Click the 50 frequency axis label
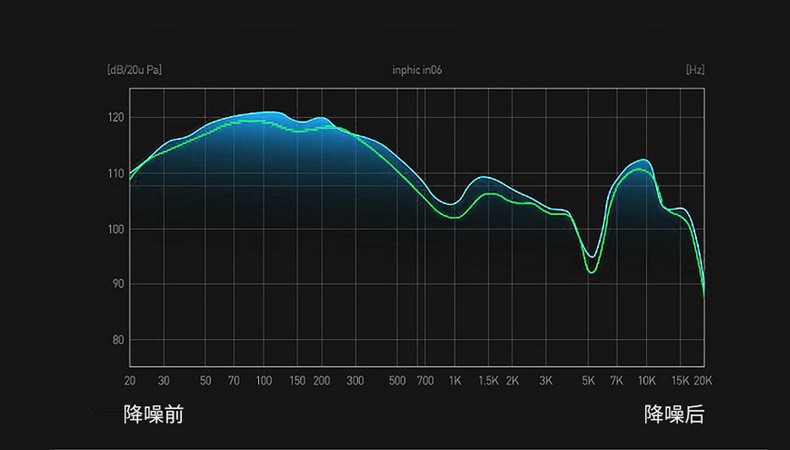790x450 pixels. click(x=206, y=381)
